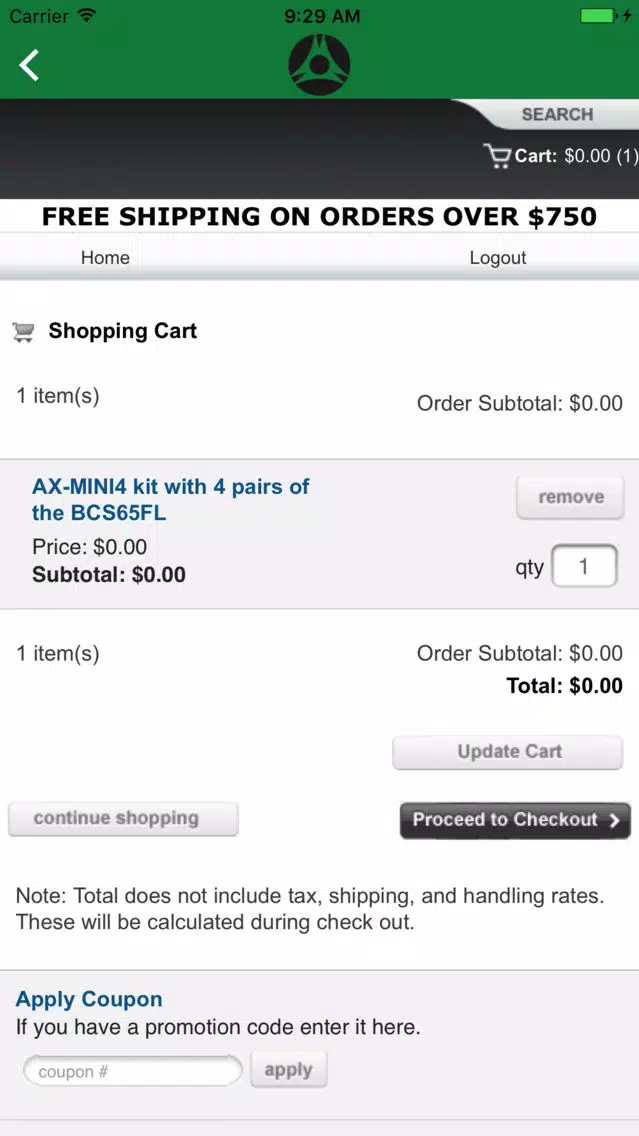
Task: Focus the coupon # input field
Action: coord(133,1072)
